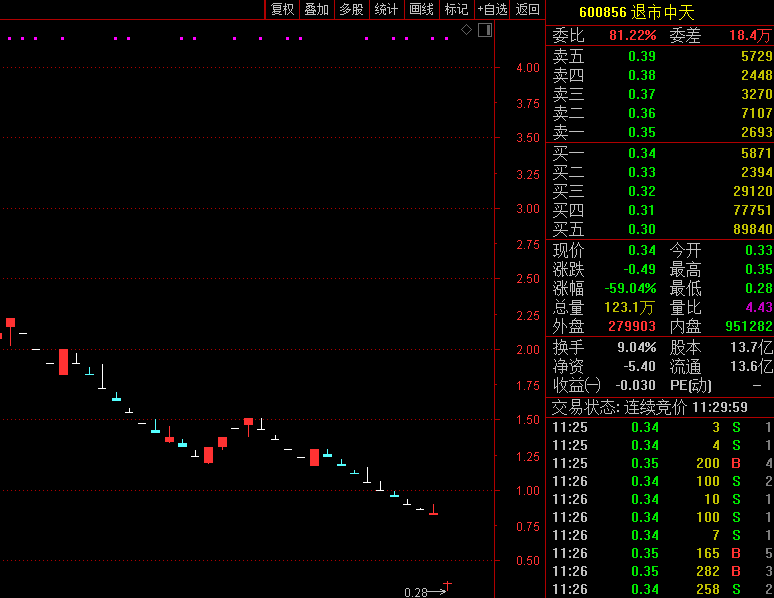Click the 买五 bid price 0.30

642,229
